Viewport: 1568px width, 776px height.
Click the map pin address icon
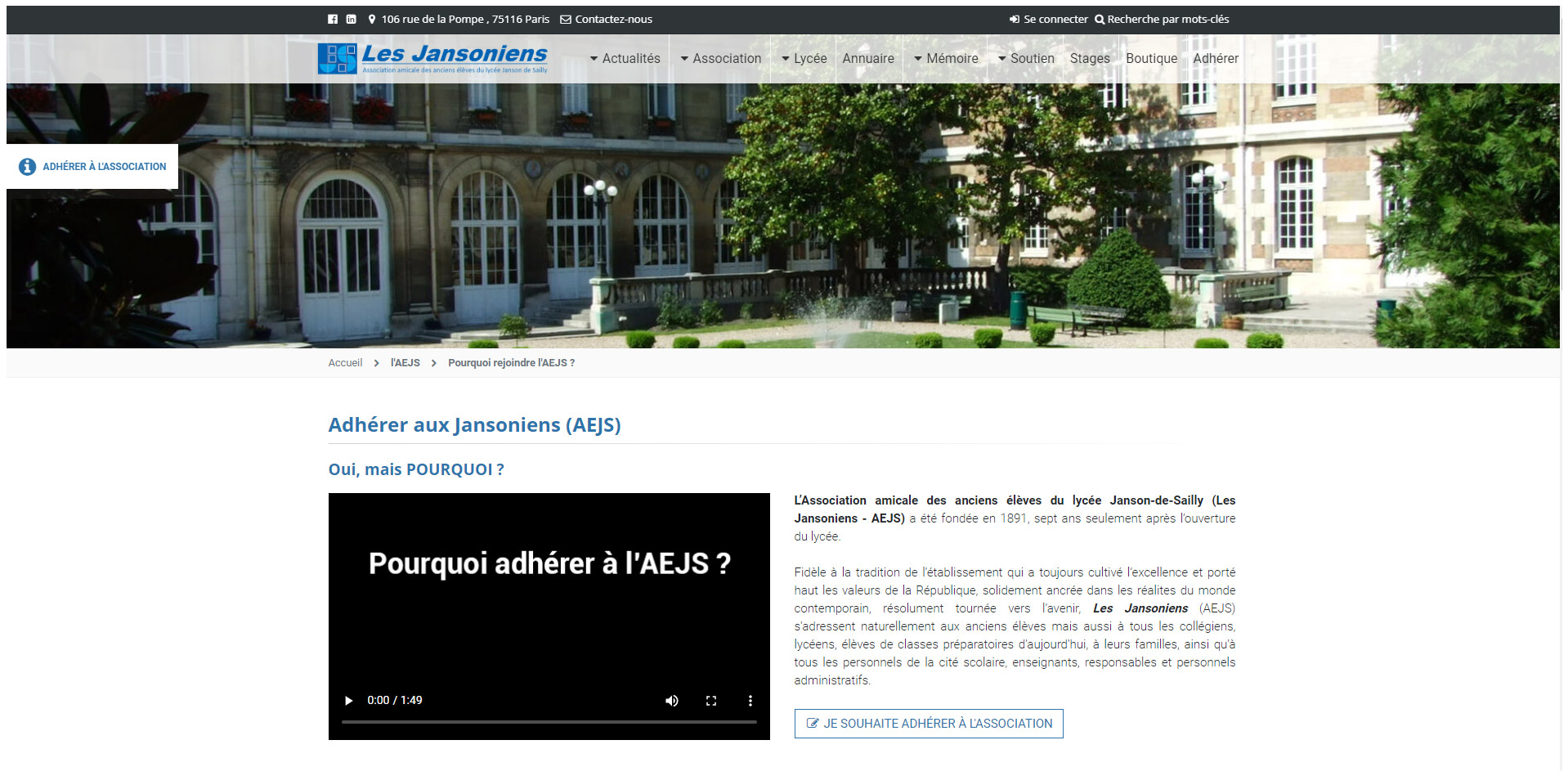pos(372,19)
